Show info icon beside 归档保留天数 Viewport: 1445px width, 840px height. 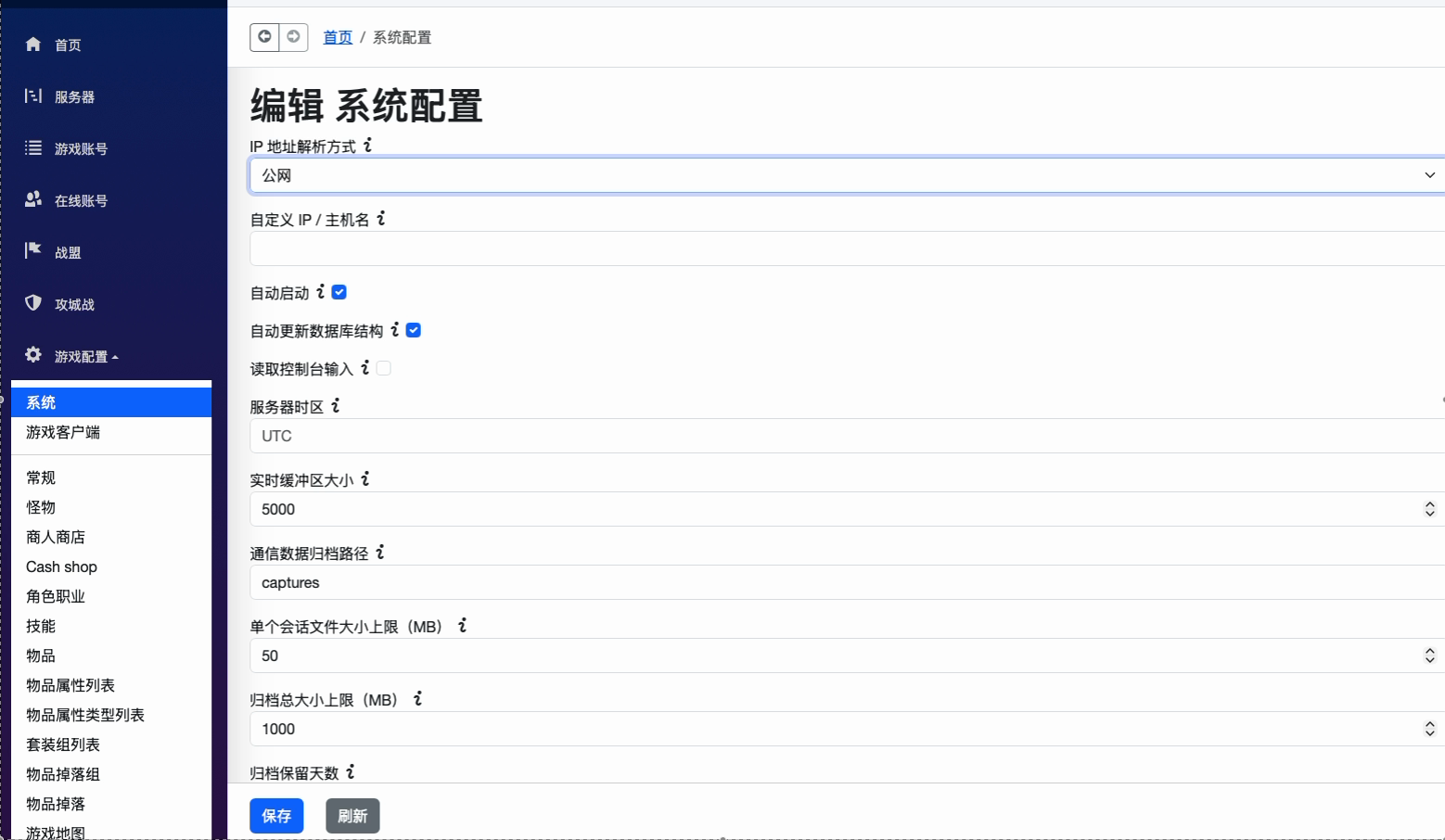(351, 771)
